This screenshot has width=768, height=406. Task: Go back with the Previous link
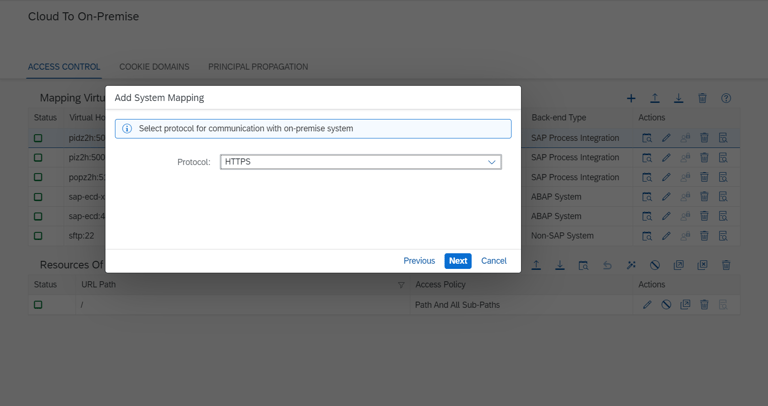click(419, 261)
